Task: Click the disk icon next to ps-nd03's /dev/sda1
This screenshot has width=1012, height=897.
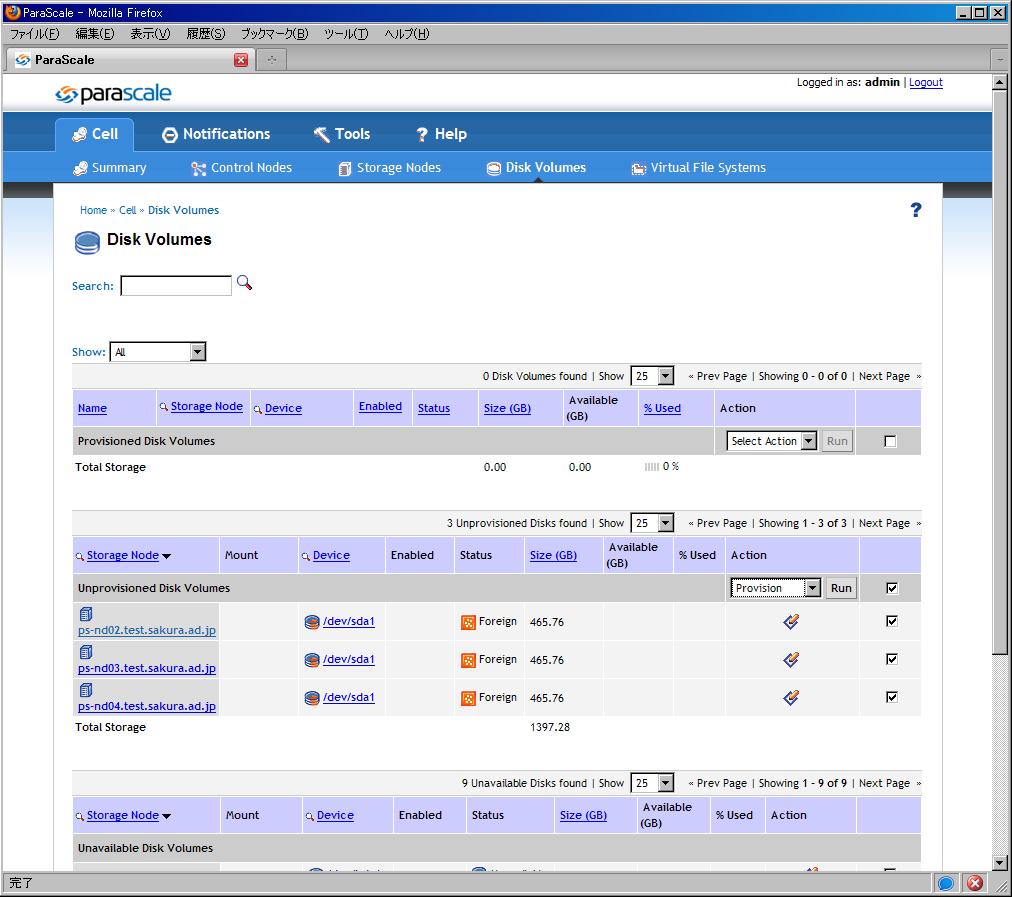Action: (x=312, y=660)
